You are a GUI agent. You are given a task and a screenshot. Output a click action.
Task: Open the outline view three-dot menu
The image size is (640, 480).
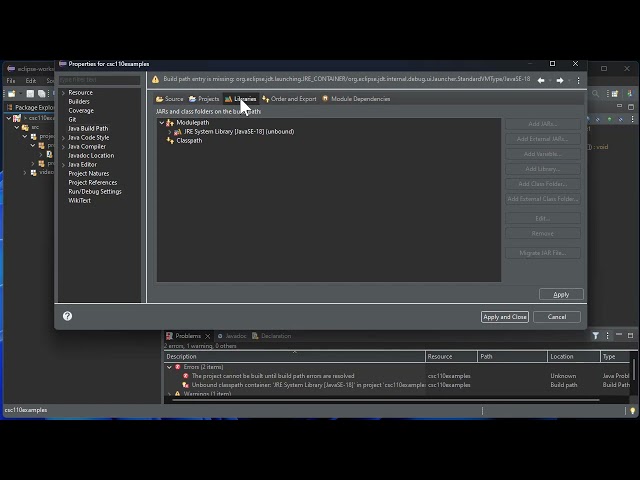point(633,119)
